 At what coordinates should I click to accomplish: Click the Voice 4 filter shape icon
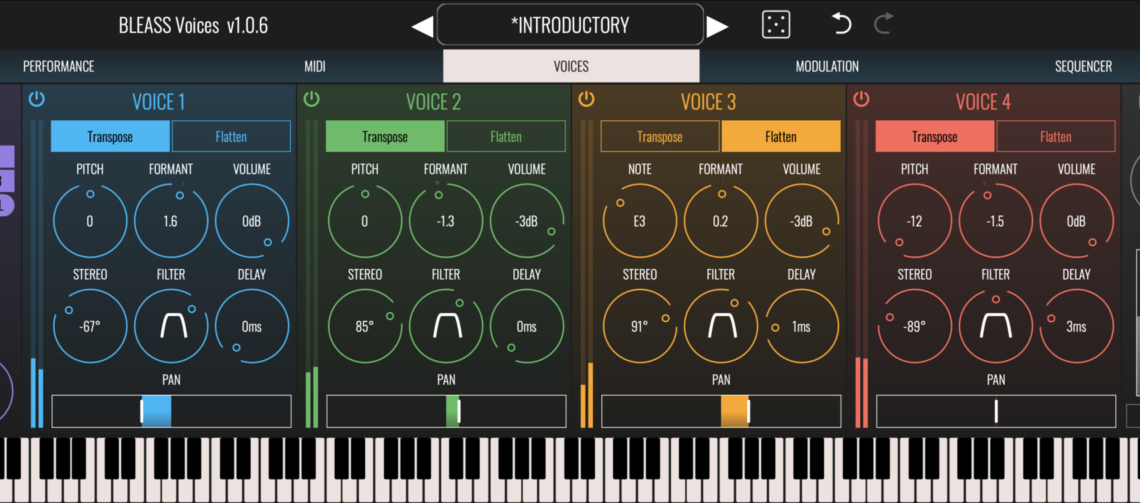(x=996, y=326)
